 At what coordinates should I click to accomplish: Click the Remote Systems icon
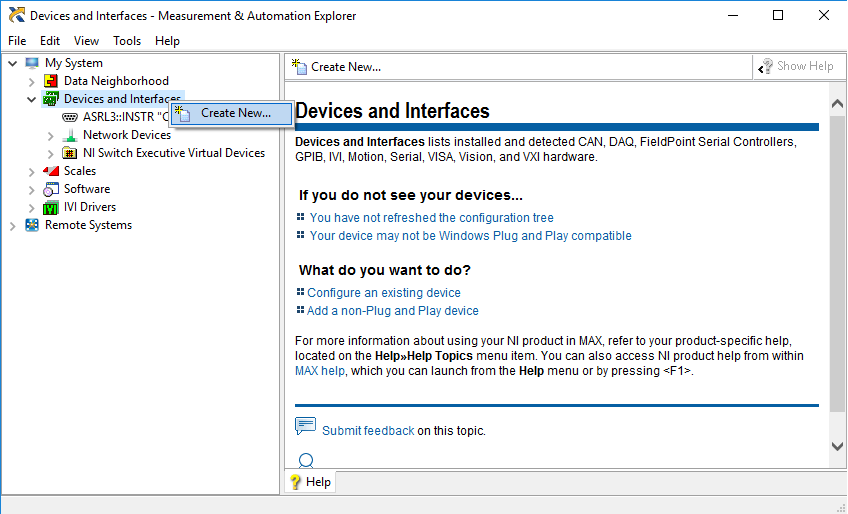point(32,225)
